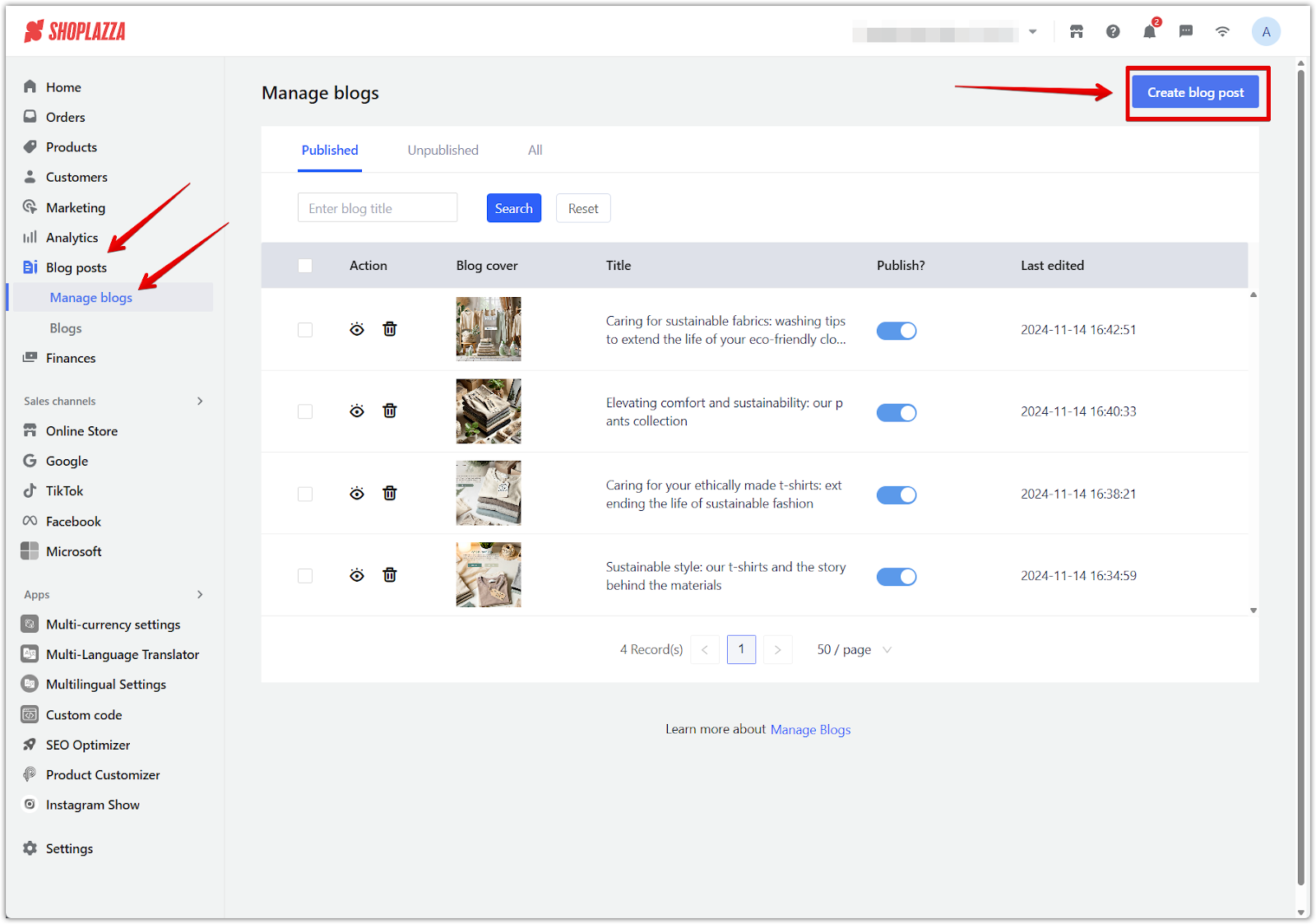Preview the ethically made t-shirts post

point(357,493)
